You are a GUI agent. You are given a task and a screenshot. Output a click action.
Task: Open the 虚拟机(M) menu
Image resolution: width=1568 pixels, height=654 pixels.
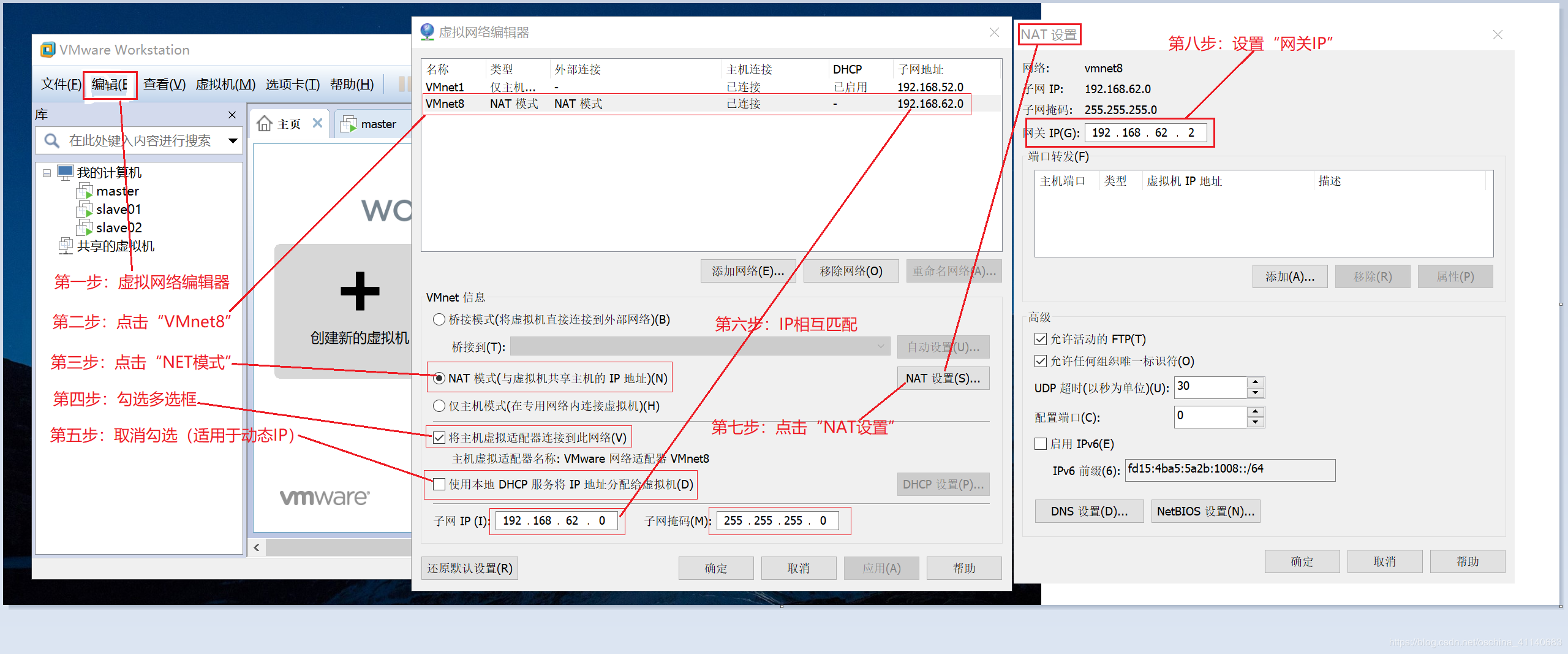(225, 84)
